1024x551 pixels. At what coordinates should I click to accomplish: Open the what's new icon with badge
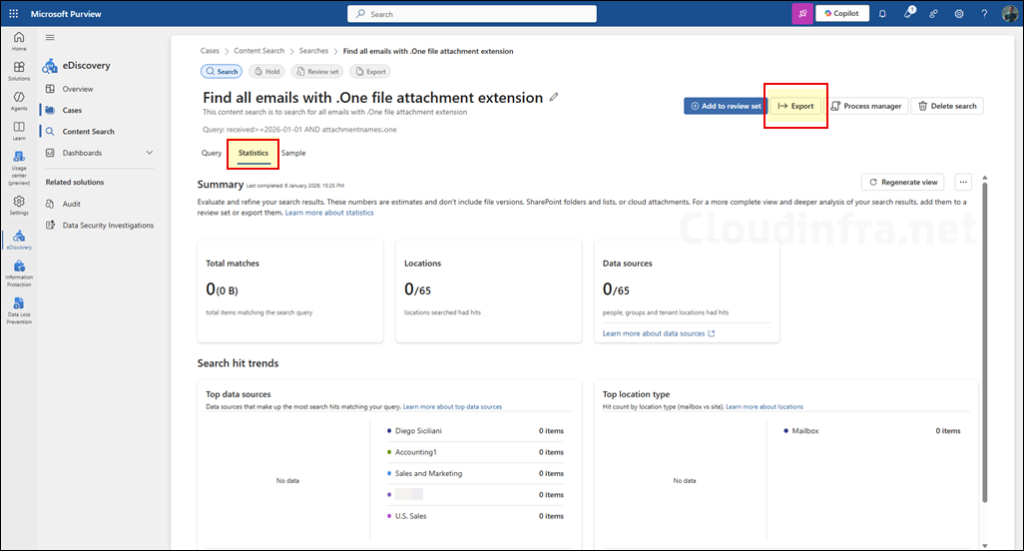(x=908, y=13)
